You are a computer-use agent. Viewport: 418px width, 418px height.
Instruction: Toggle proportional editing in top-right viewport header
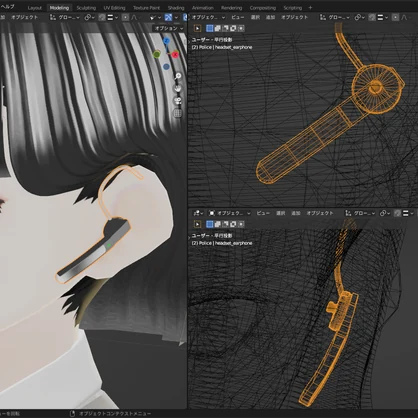click(x=395, y=17)
